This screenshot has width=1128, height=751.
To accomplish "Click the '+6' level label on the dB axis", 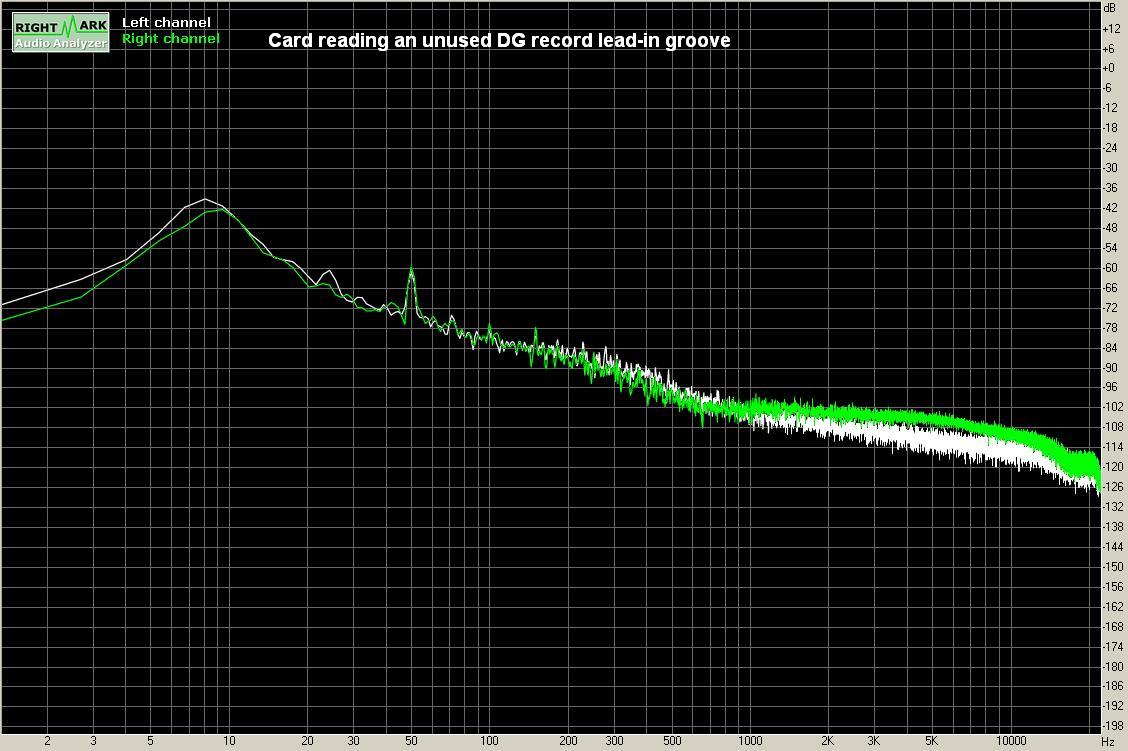I will (1109, 49).
